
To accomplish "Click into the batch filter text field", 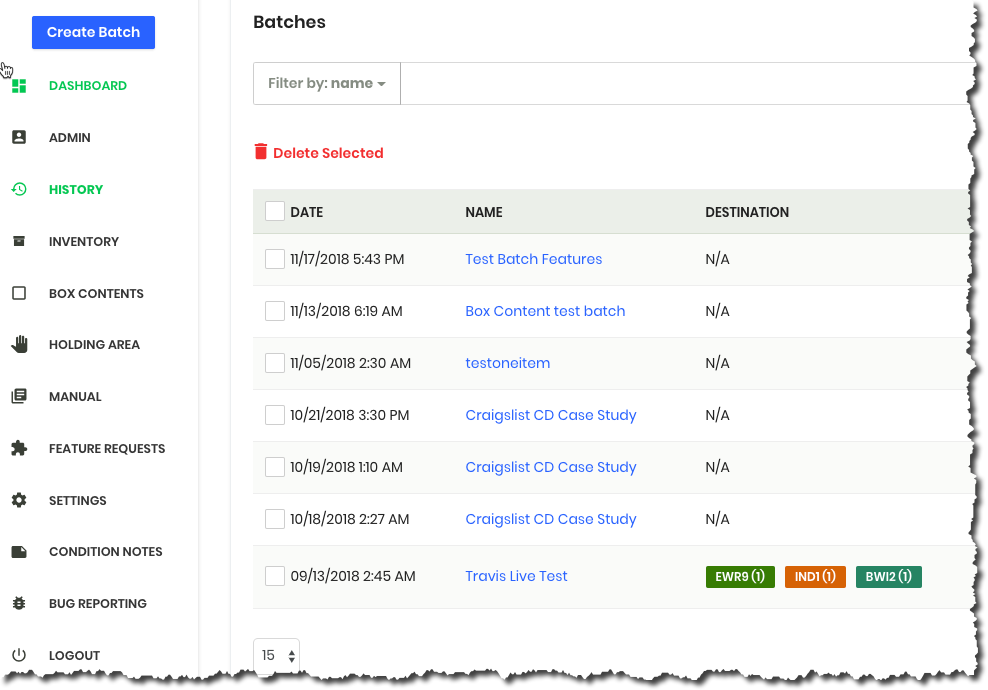I will coord(686,83).
